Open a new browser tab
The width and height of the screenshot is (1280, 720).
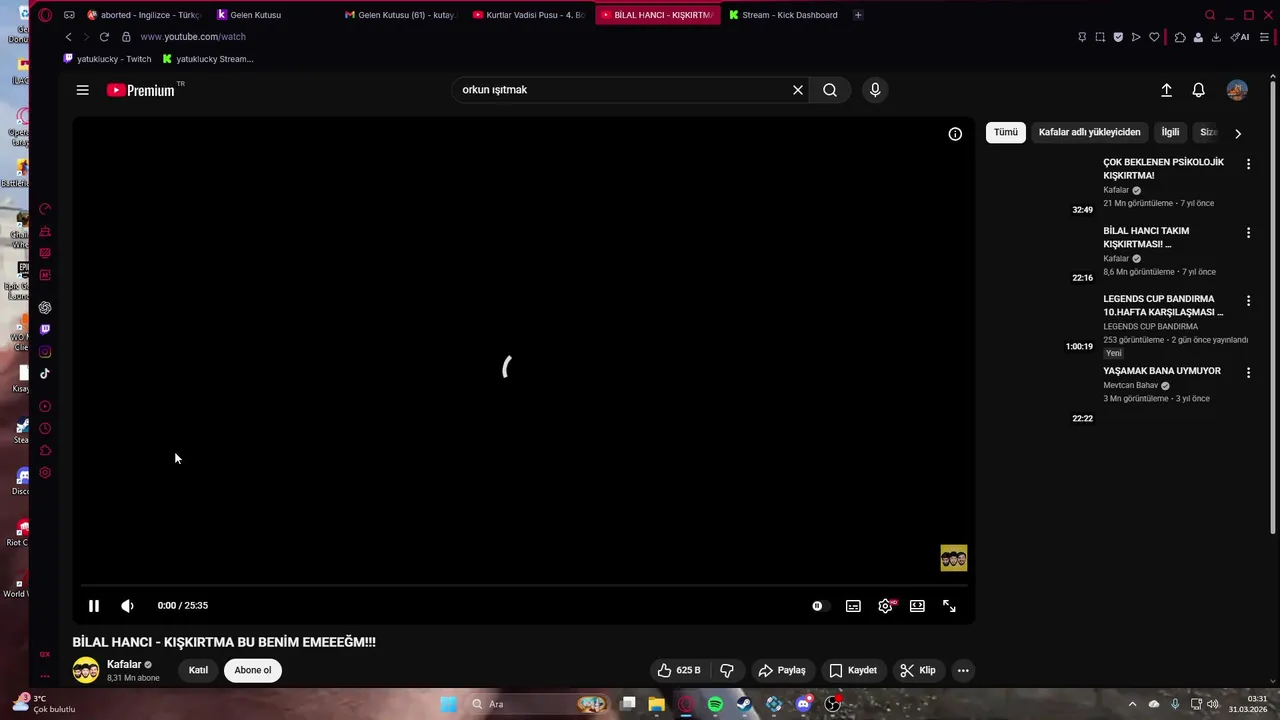pos(858,15)
